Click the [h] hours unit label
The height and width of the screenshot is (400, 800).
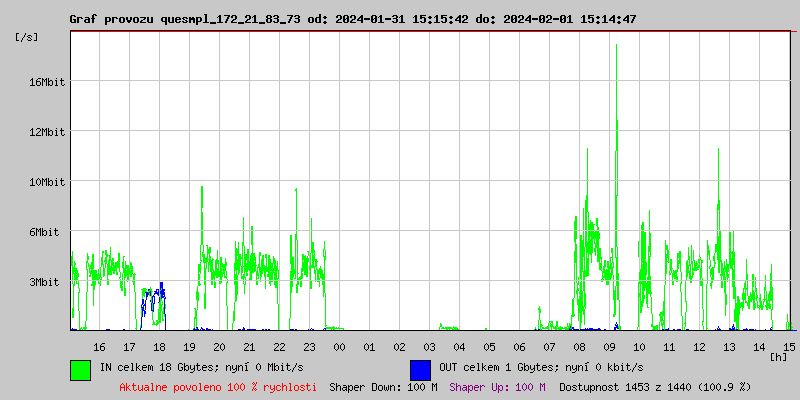coord(779,356)
